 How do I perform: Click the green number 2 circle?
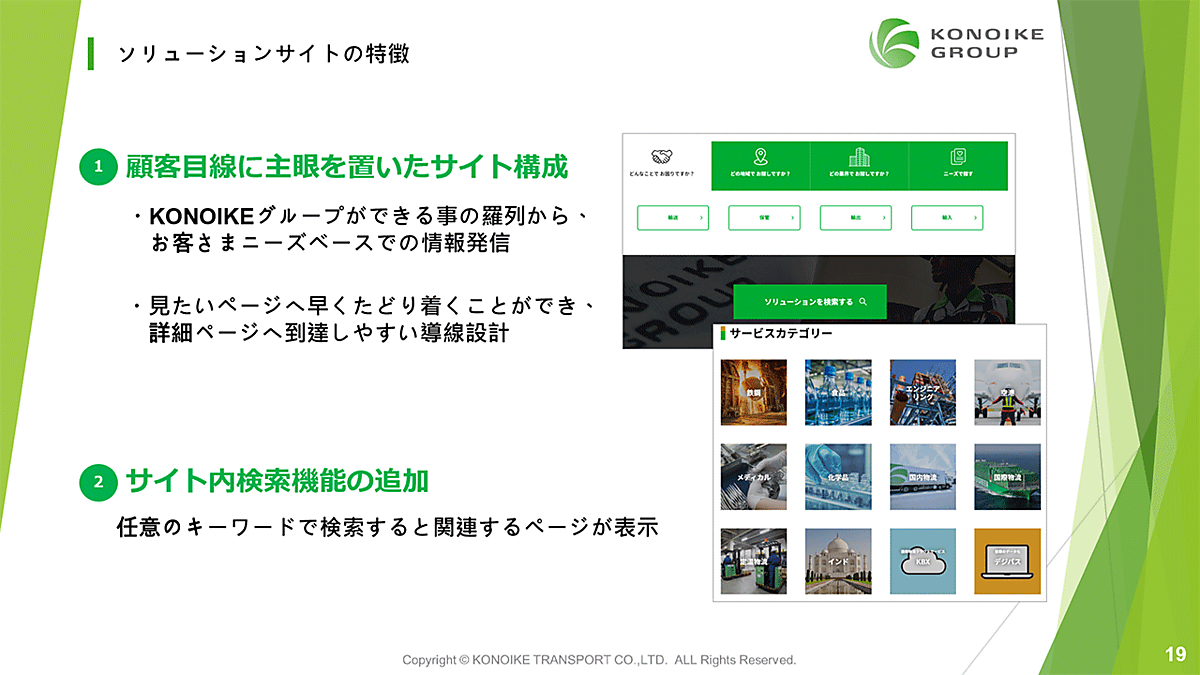pyautogui.click(x=98, y=483)
